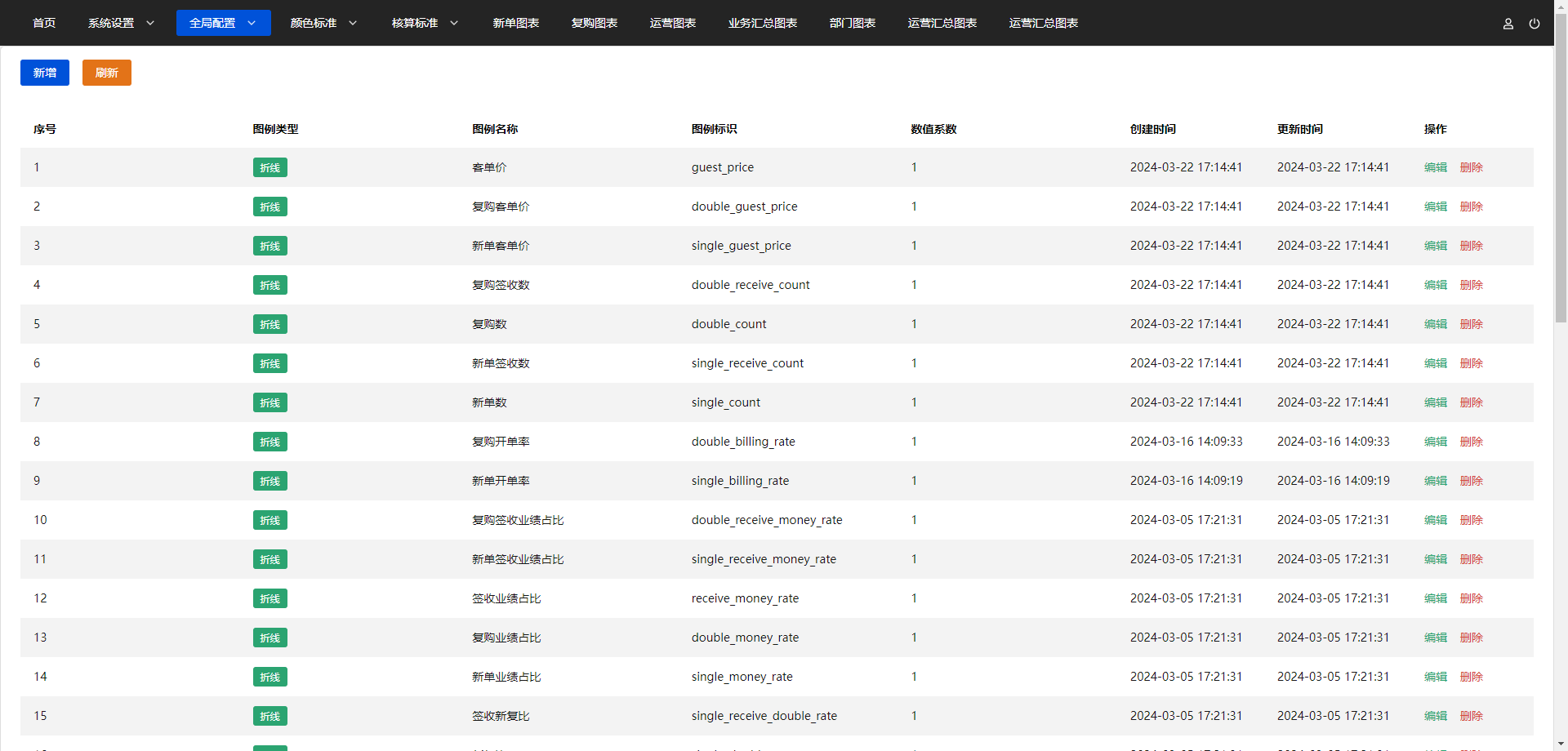Select the 复购业绩占比 name cell

pos(506,638)
